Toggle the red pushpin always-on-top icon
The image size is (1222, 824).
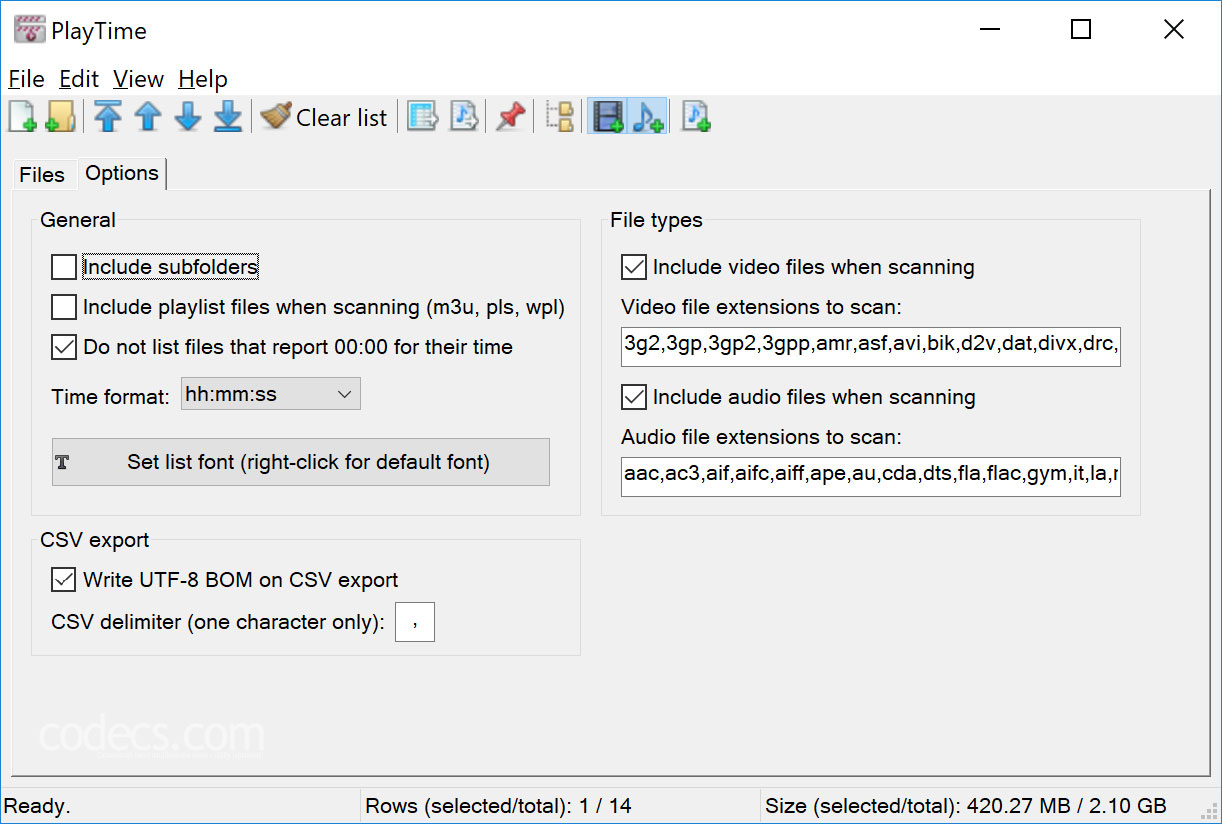click(511, 117)
